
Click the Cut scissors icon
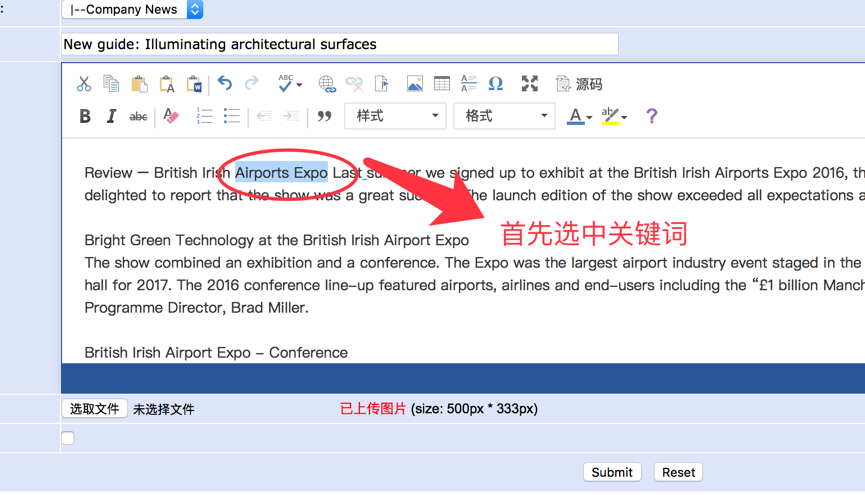(84, 84)
